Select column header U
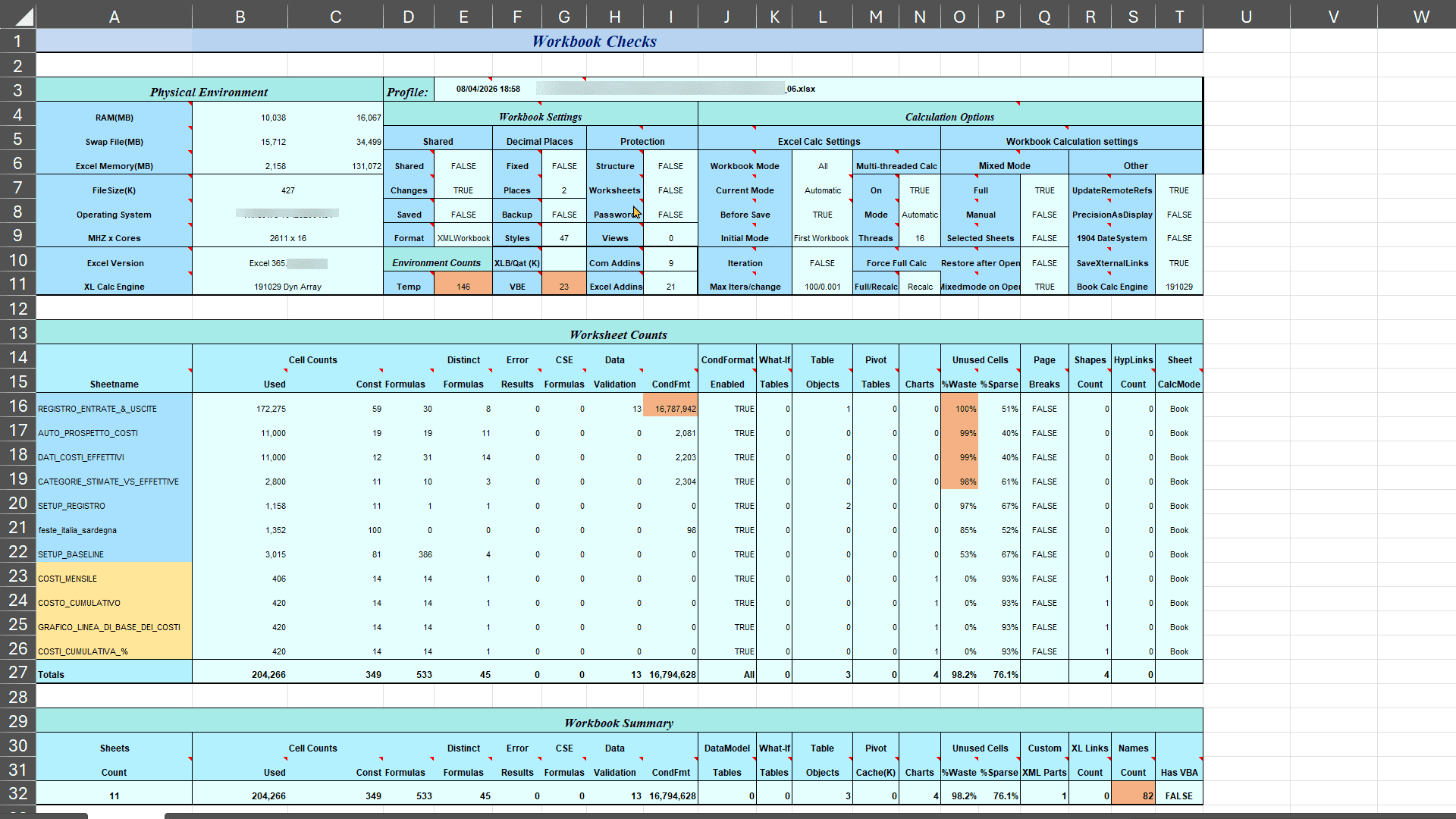Image resolution: width=1456 pixels, height=819 pixels. (1246, 16)
